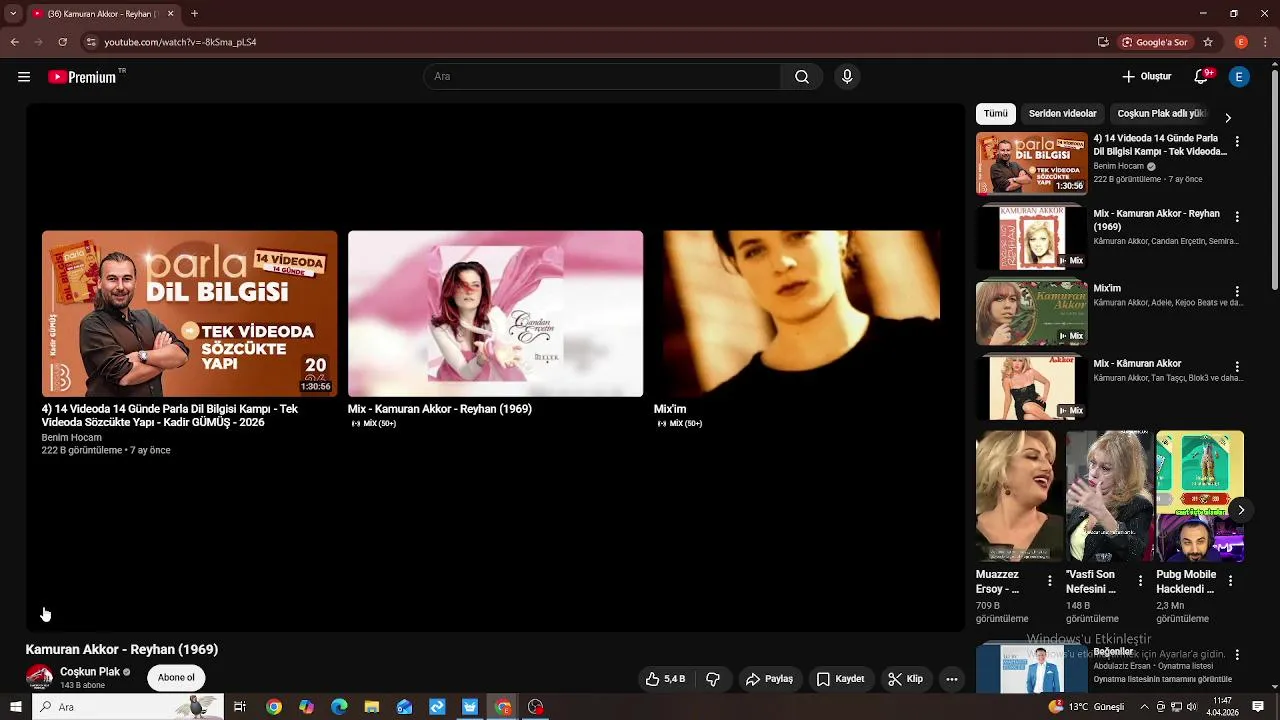The image size is (1280, 720).
Task: Click the browser address bar URL
Action: point(180,42)
